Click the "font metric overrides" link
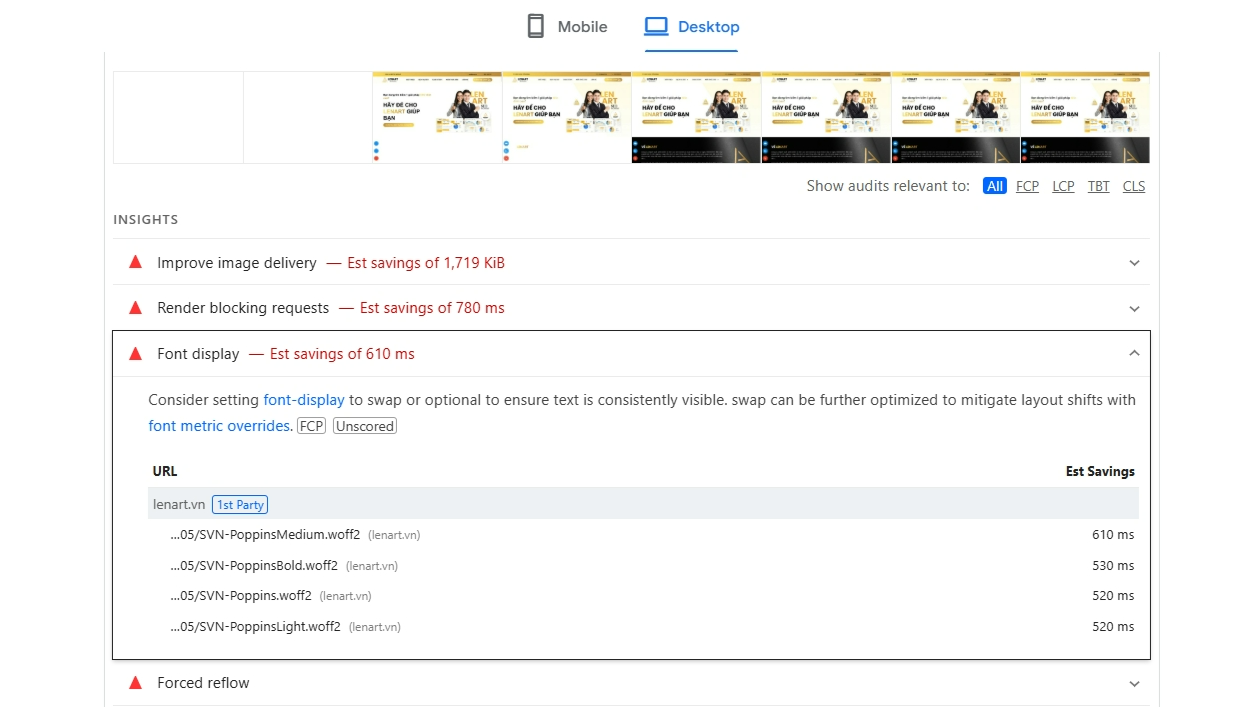Viewport: 1256px width, 707px height. (x=219, y=425)
